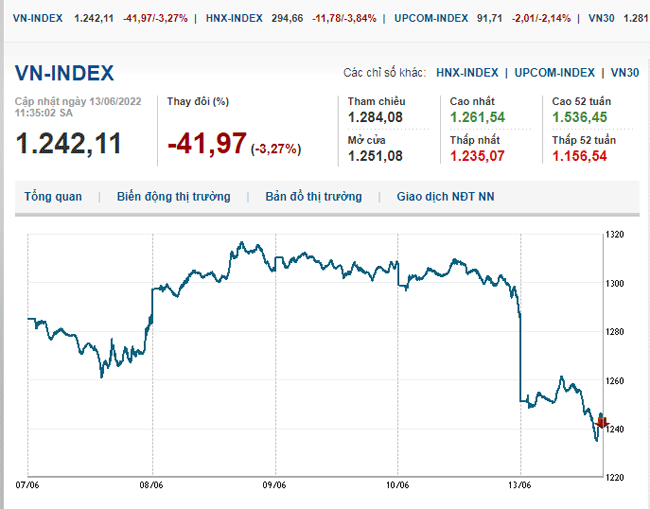Viewport: 650px width, 509px height.
Task: Click the large VN-INDEX heading
Action: click(x=64, y=73)
